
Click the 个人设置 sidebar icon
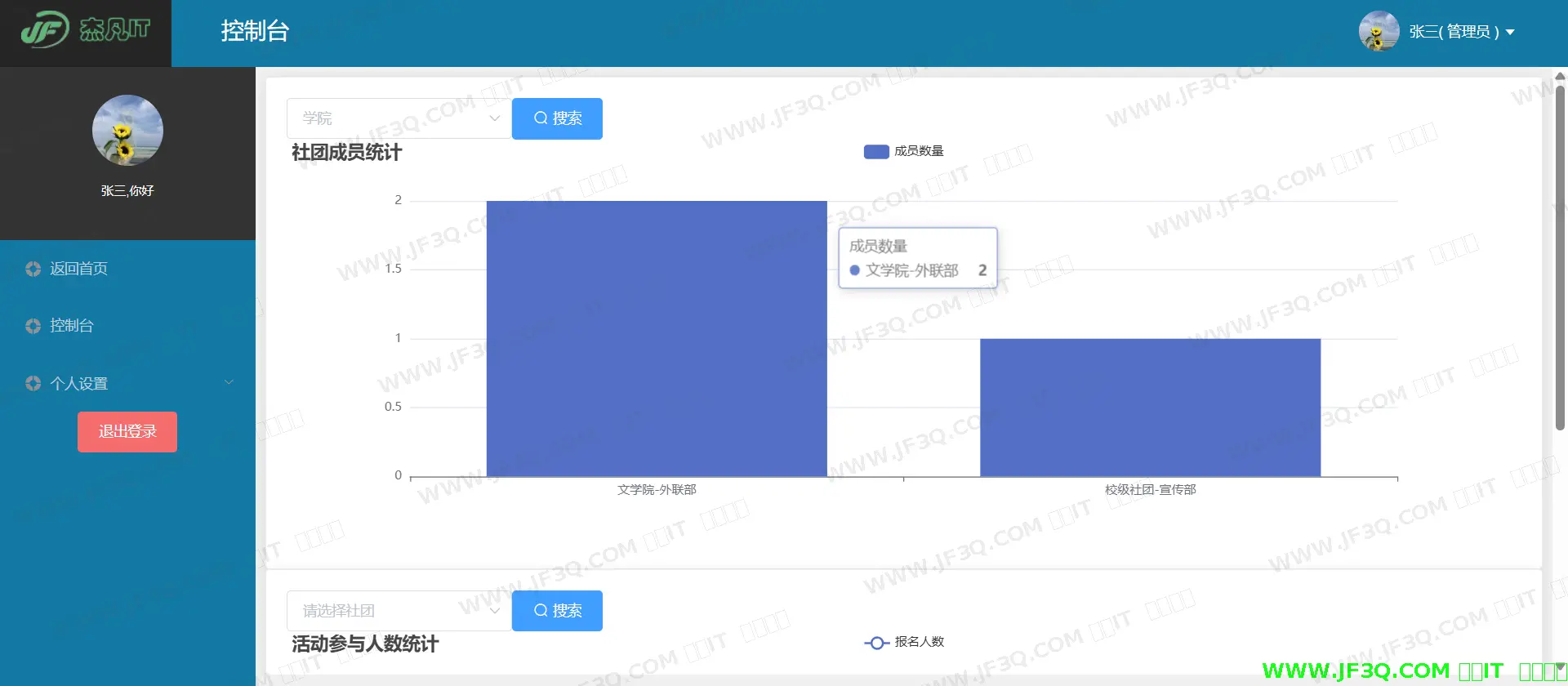[x=33, y=383]
